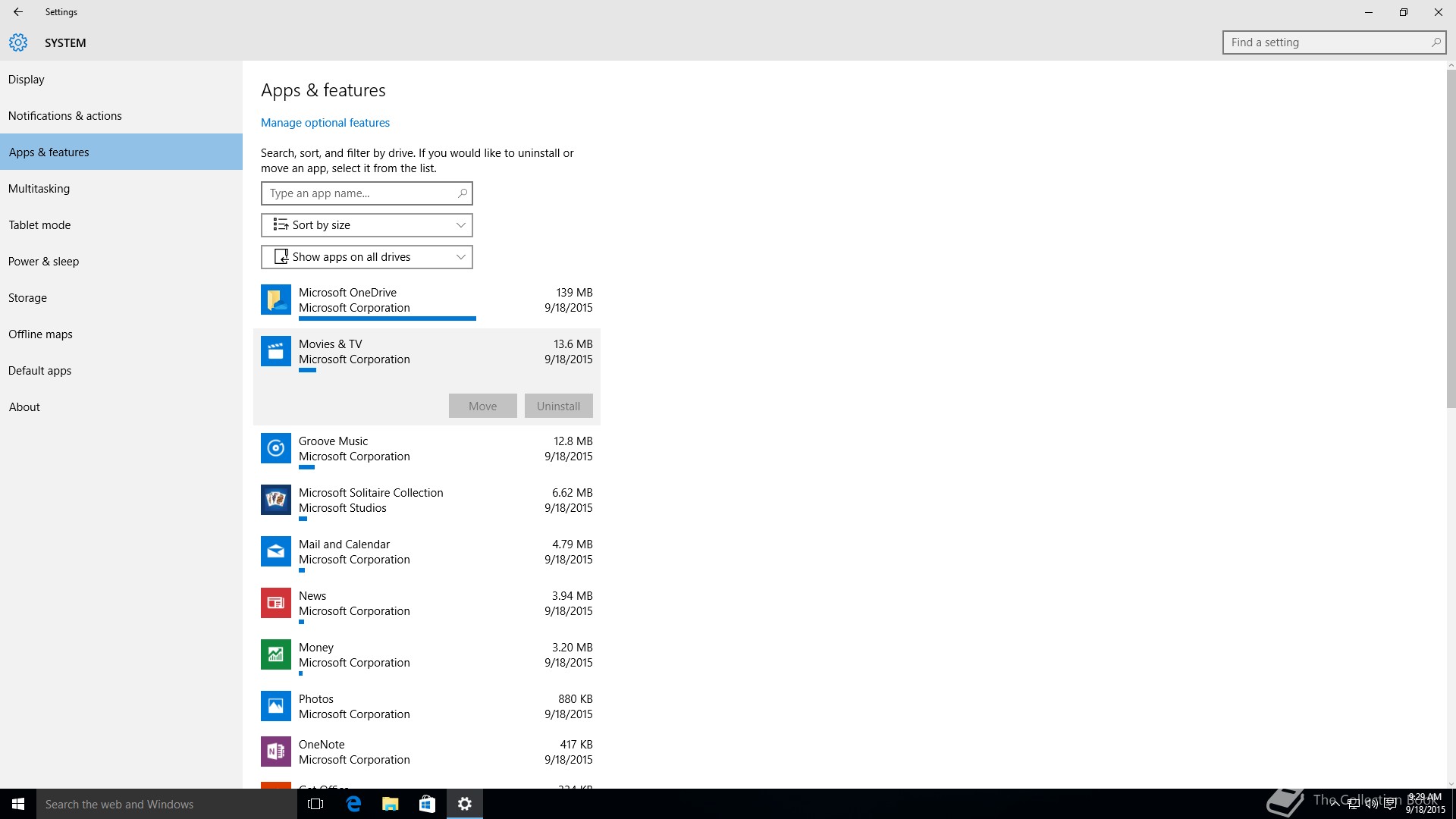1456x819 pixels.
Task: Click the vertical scrollbar thumb
Action: pos(1451,239)
